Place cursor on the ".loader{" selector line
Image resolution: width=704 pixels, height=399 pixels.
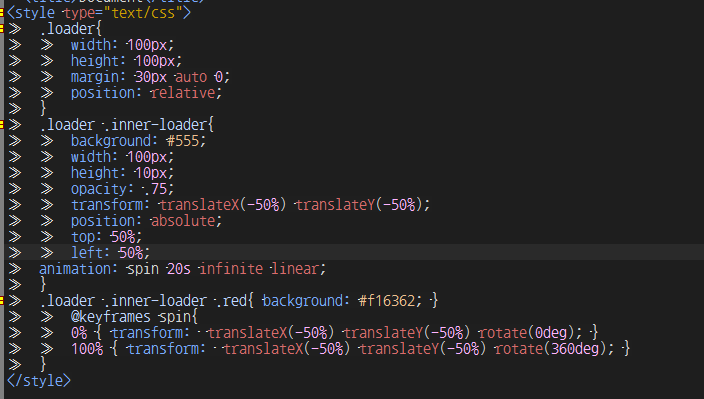[x=71, y=29]
